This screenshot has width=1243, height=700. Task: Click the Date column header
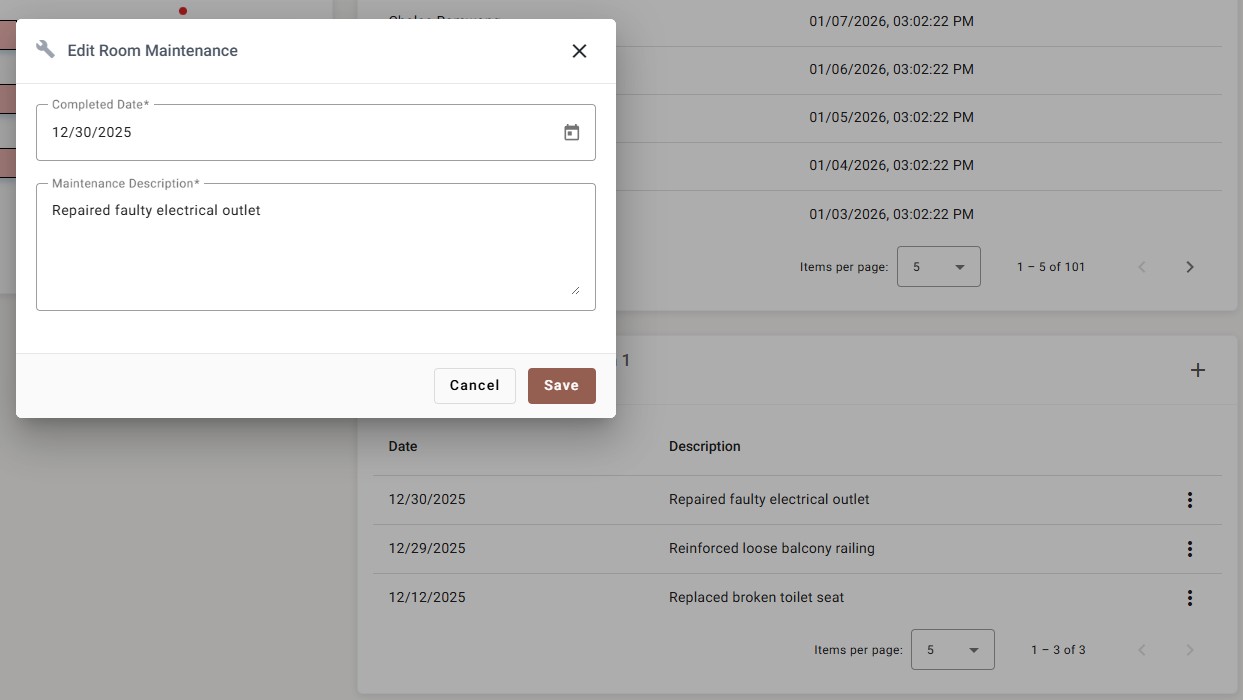coord(403,446)
